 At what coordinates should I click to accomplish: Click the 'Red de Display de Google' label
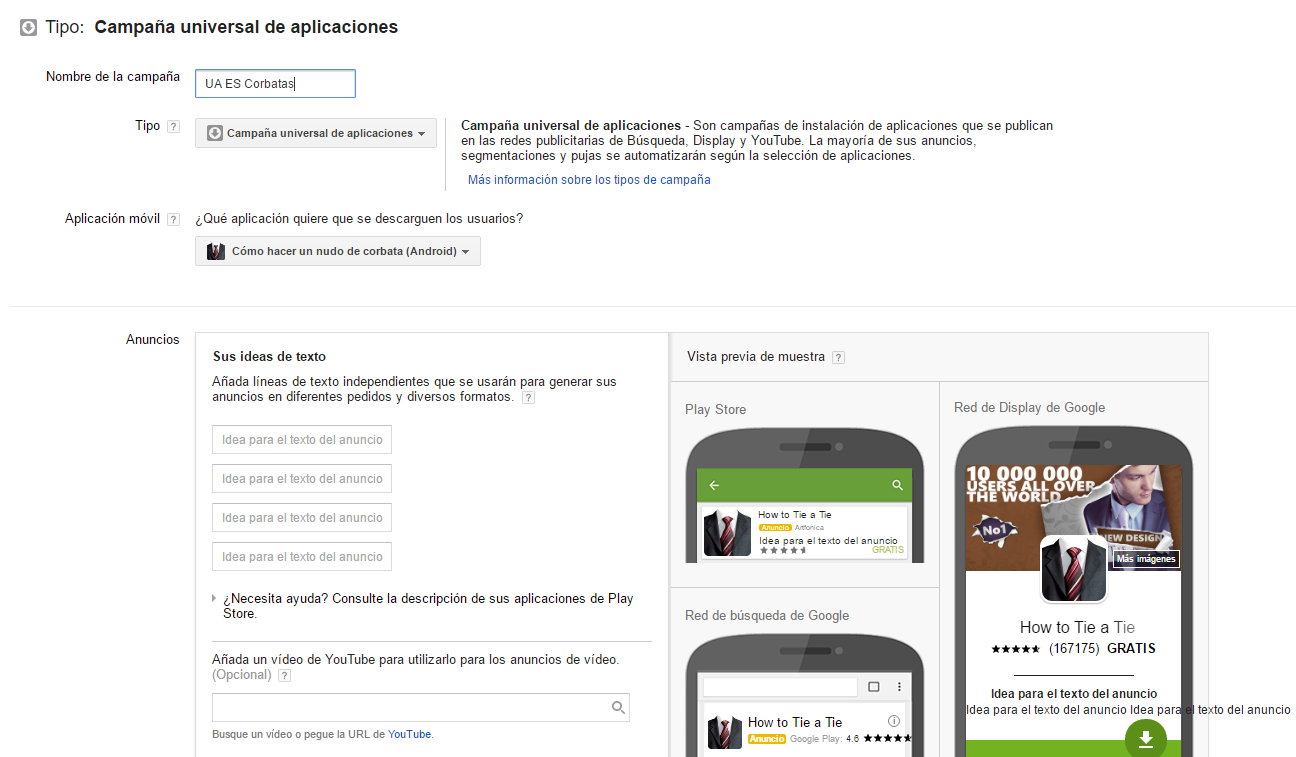[x=1029, y=407]
